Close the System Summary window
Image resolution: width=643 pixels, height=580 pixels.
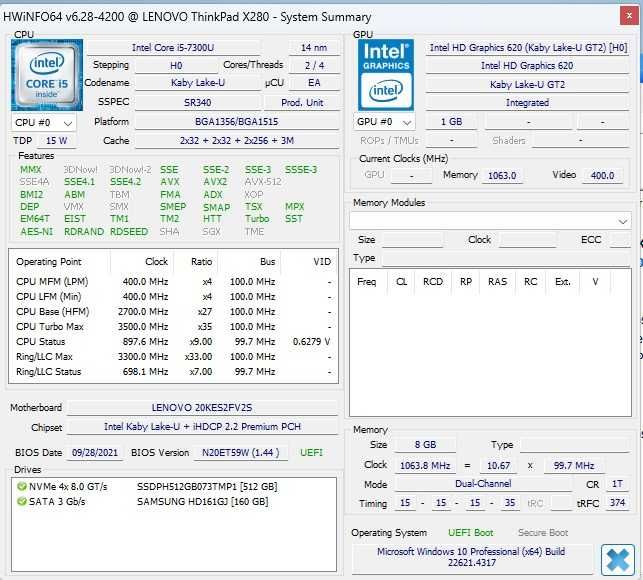click(x=629, y=16)
